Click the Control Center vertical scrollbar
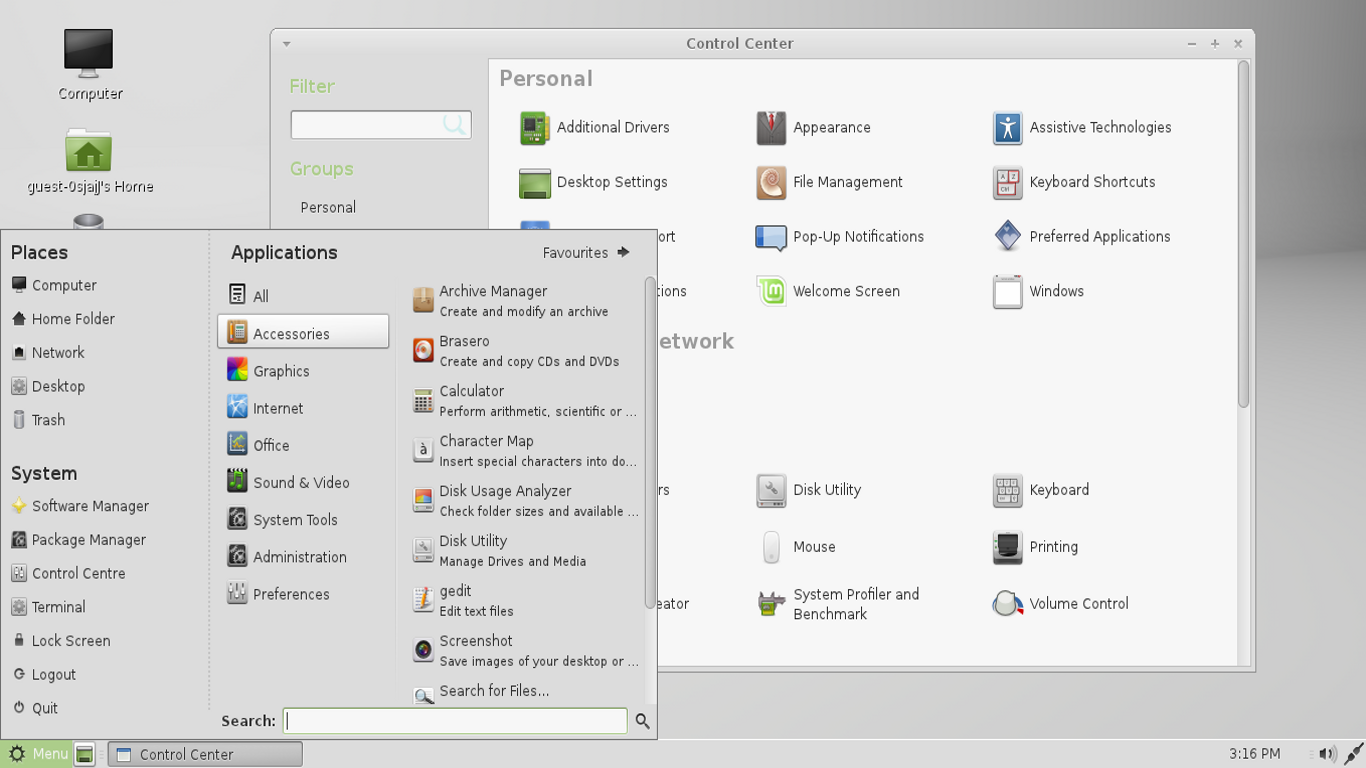The height and width of the screenshot is (768, 1366). pyautogui.click(x=1243, y=234)
